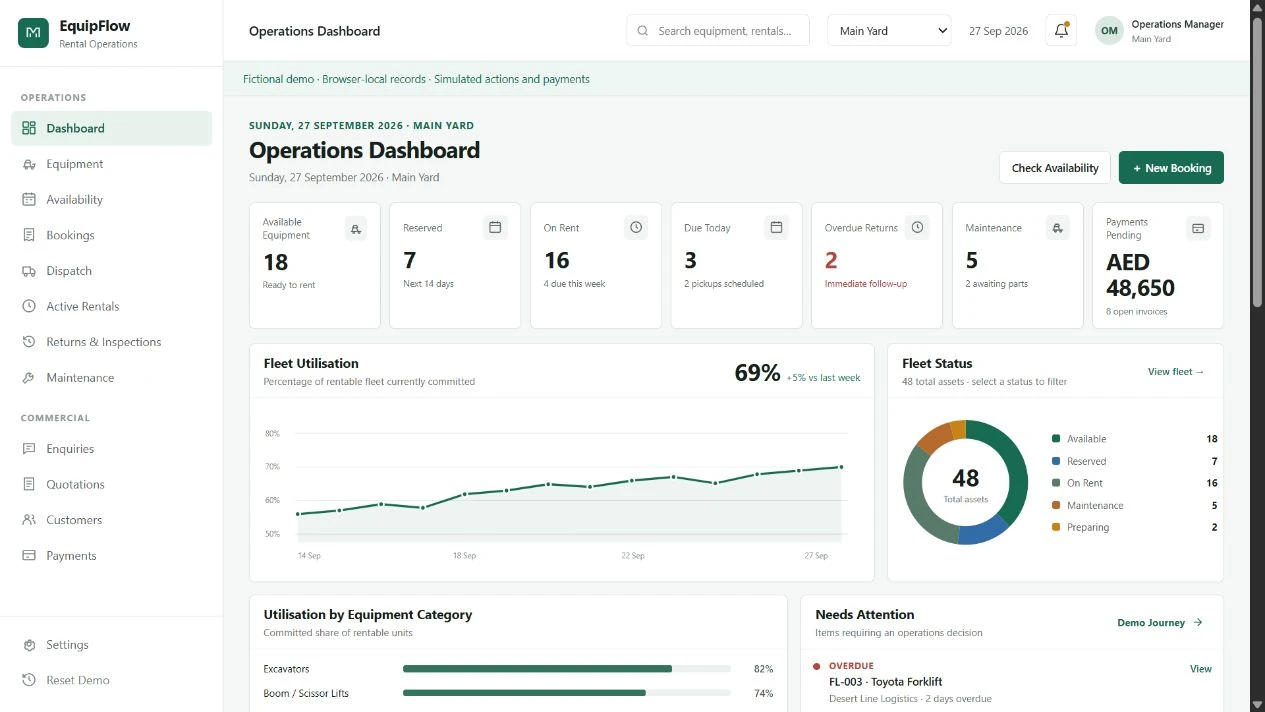Open Quotations page
Viewport: 1265px width, 712px height.
click(x=112, y=484)
